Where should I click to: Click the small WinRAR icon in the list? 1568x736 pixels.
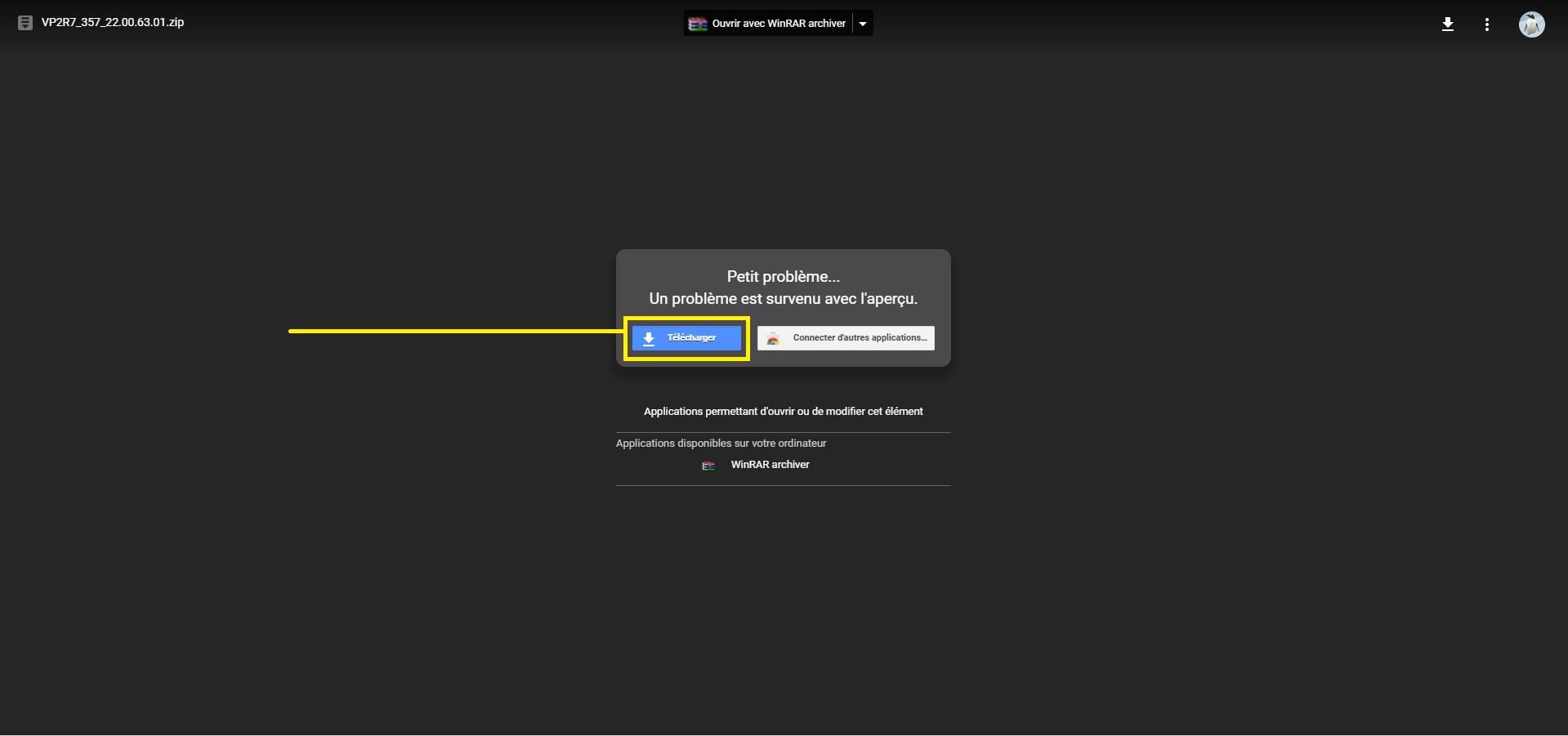click(x=708, y=466)
